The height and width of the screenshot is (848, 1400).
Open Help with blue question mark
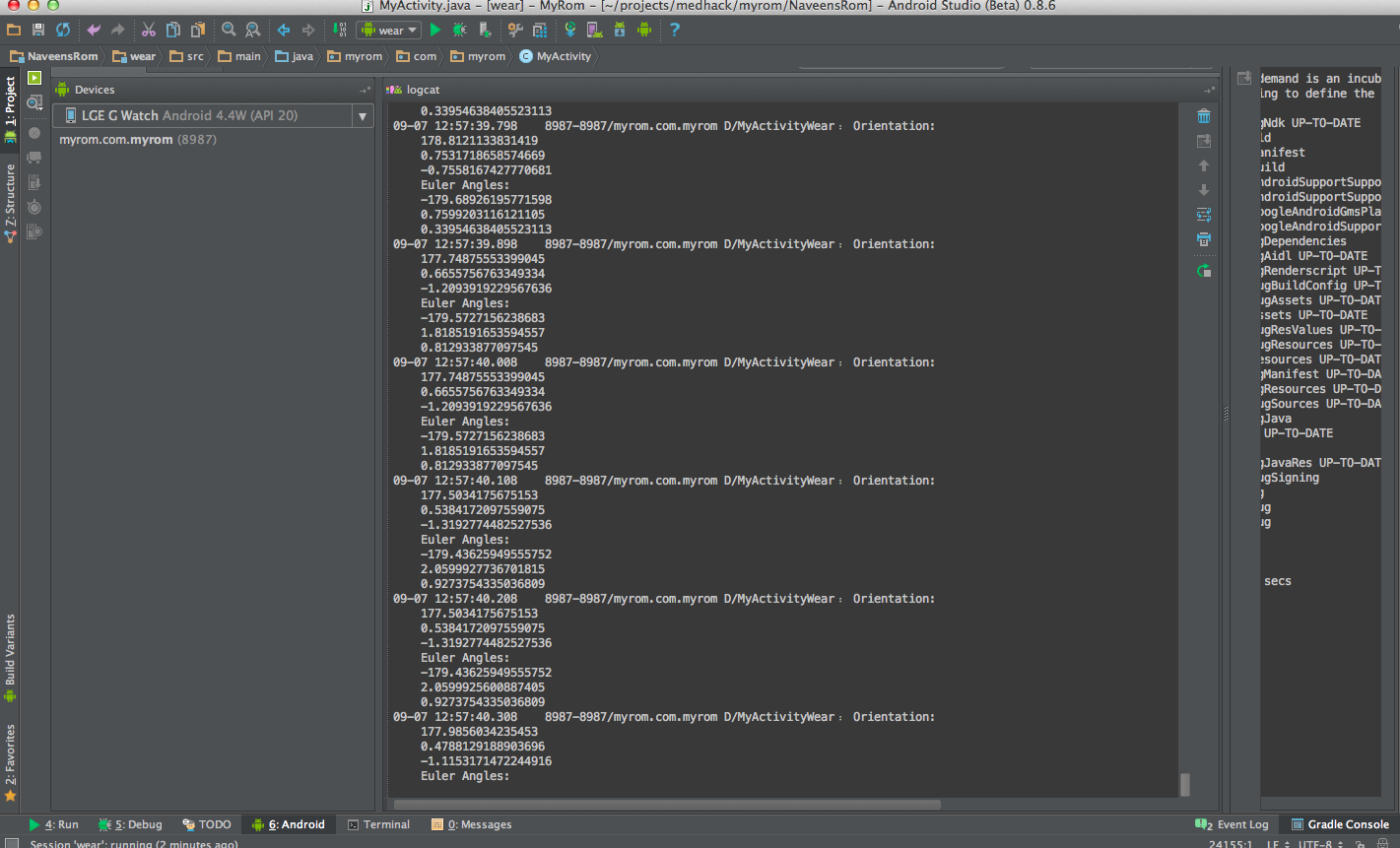pos(675,30)
